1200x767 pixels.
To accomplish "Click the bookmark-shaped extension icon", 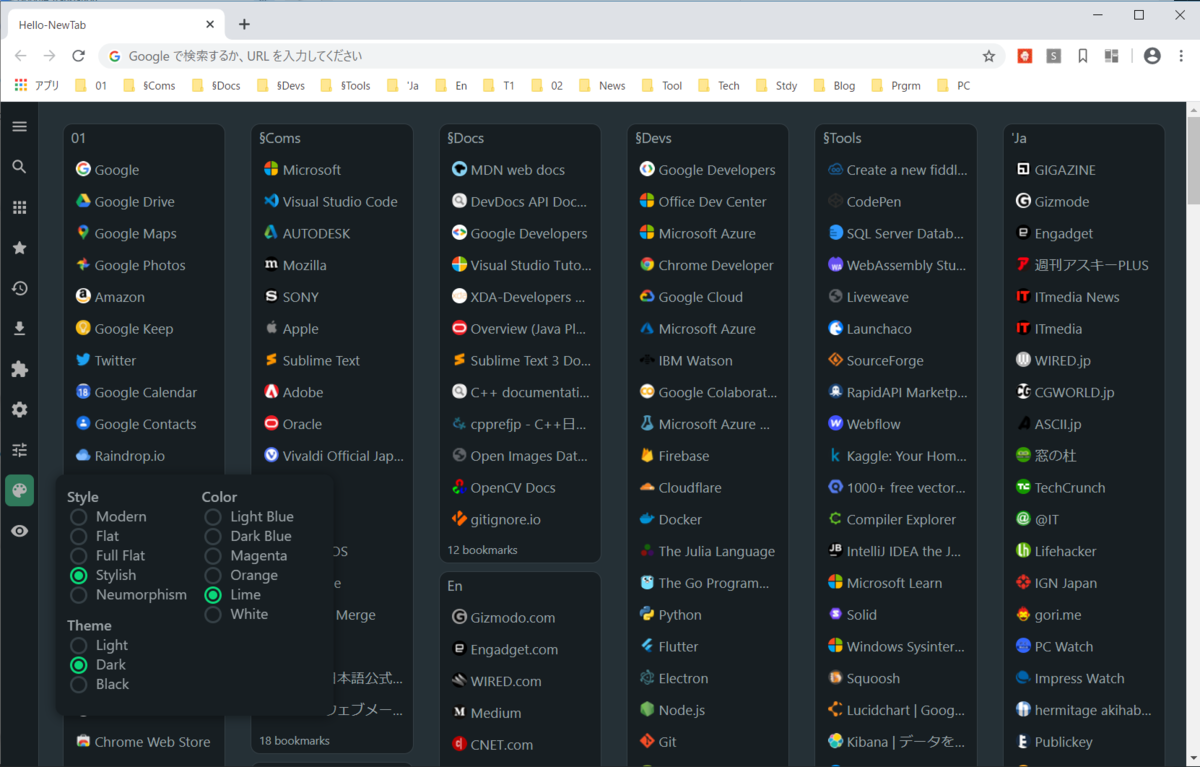I will [1083, 56].
